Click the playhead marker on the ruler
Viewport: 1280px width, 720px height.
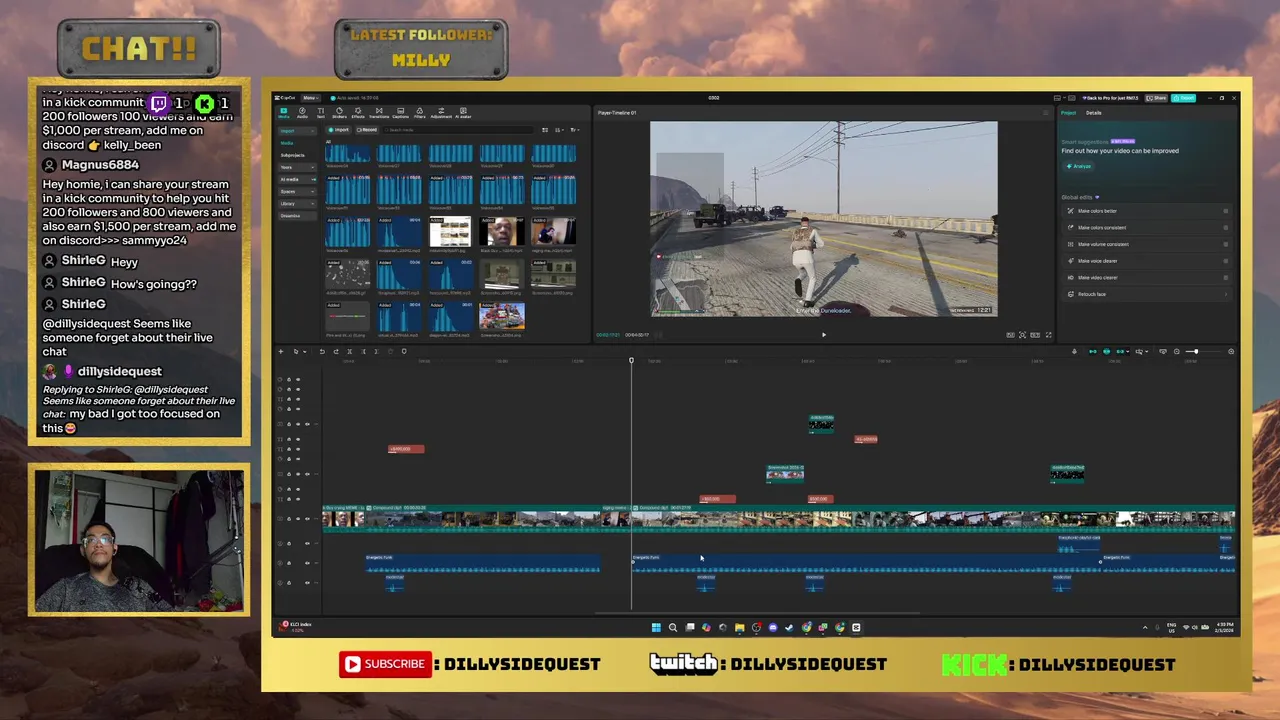631,360
